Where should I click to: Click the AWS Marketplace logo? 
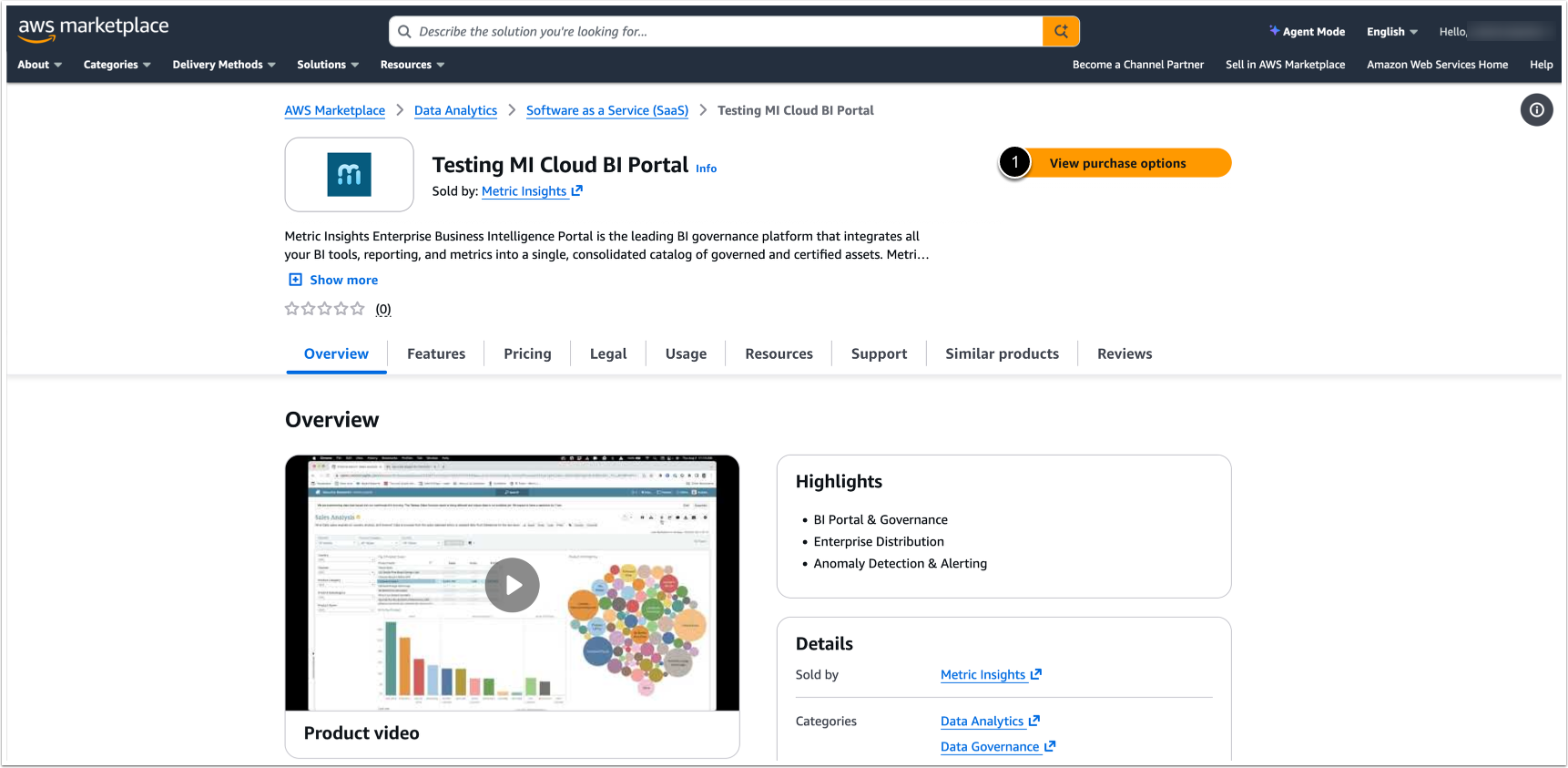(93, 29)
